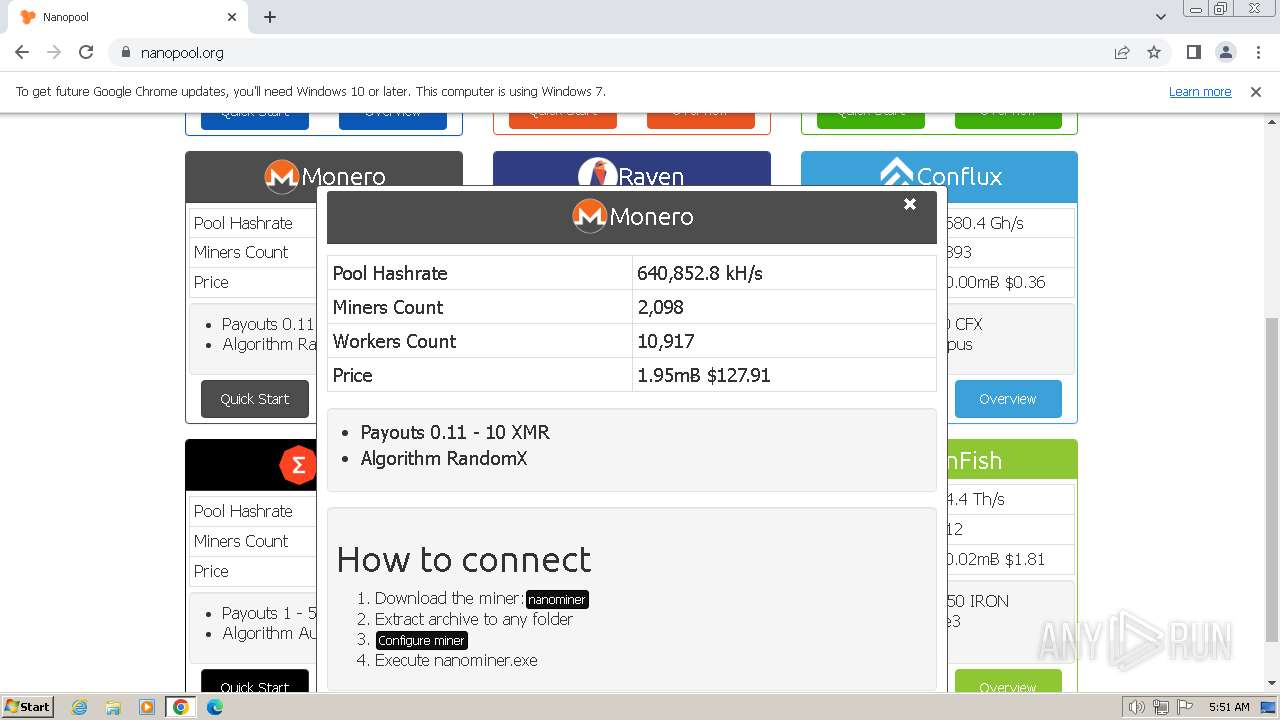
Task: Click the volume speaker tray icon
Action: click(x=1136, y=707)
